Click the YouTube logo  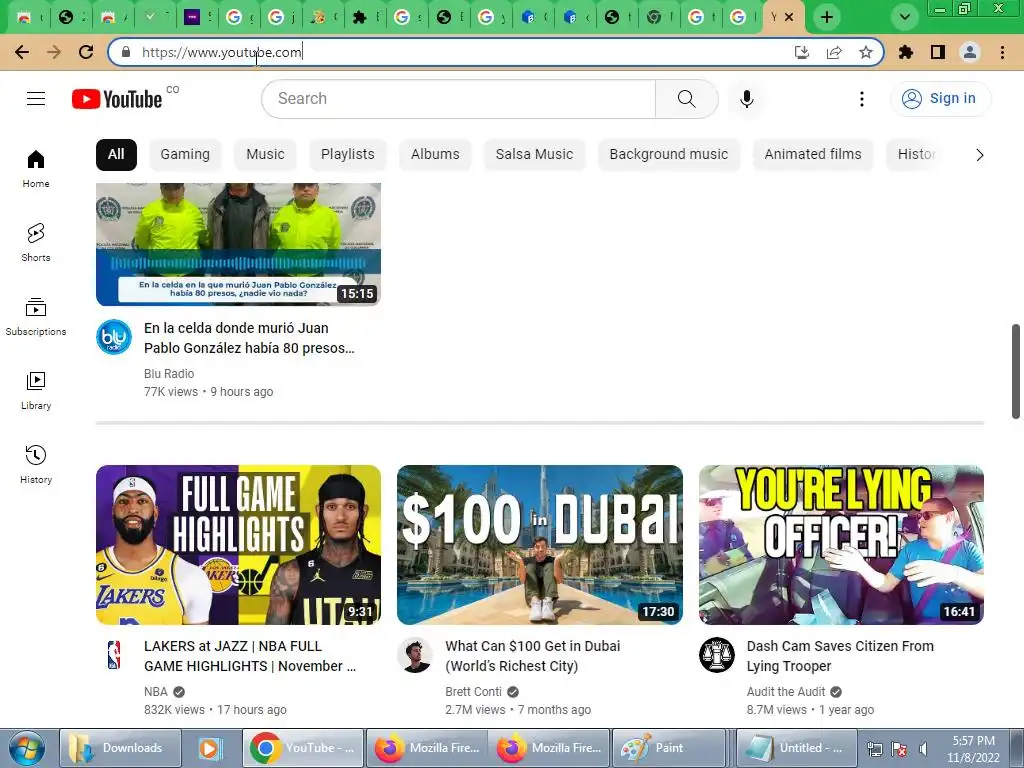pyautogui.click(x=117, y=99)
